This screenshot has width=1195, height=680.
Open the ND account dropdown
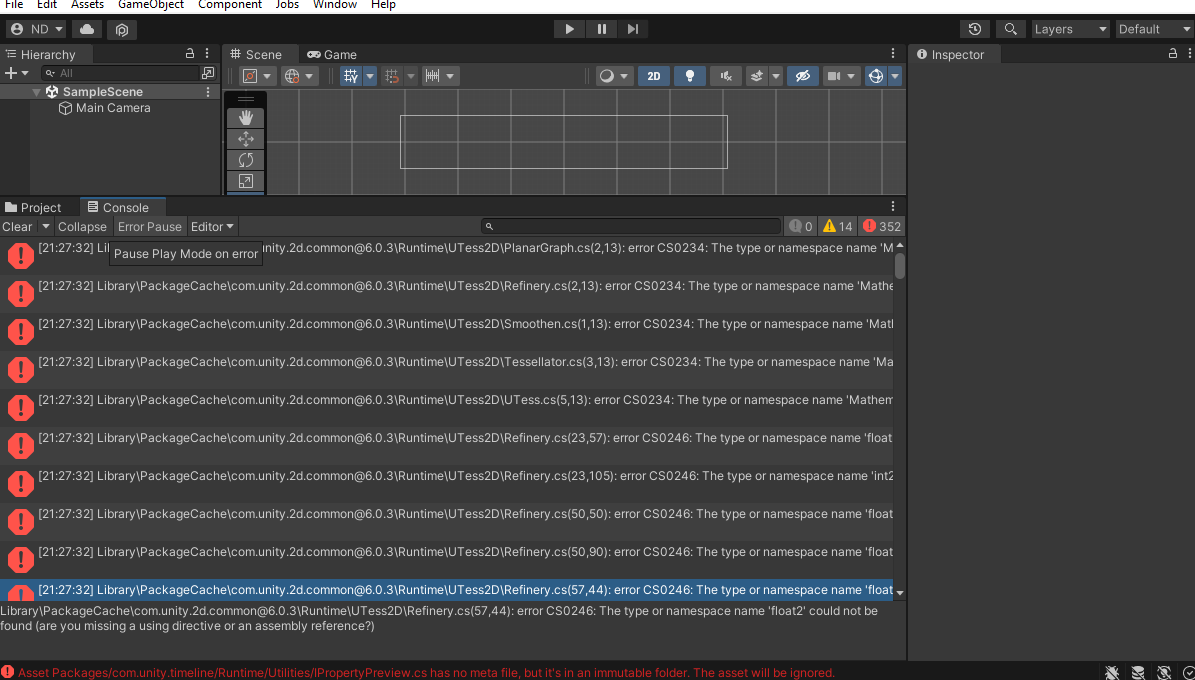tap(36, 29)
